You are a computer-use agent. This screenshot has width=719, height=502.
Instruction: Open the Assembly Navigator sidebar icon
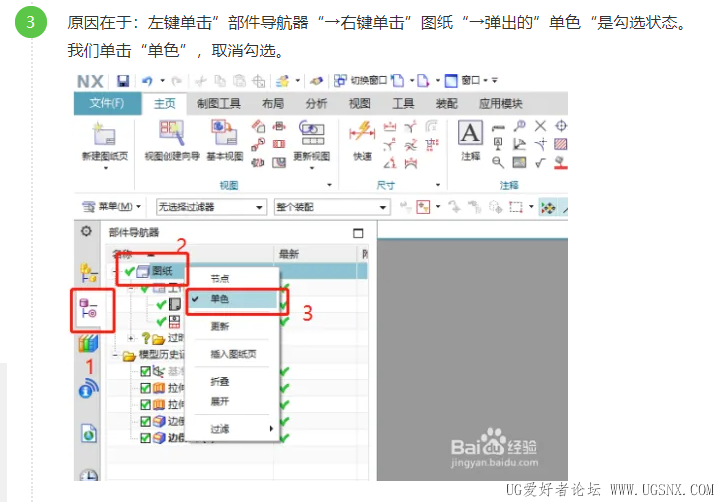[x=88, y=273]
